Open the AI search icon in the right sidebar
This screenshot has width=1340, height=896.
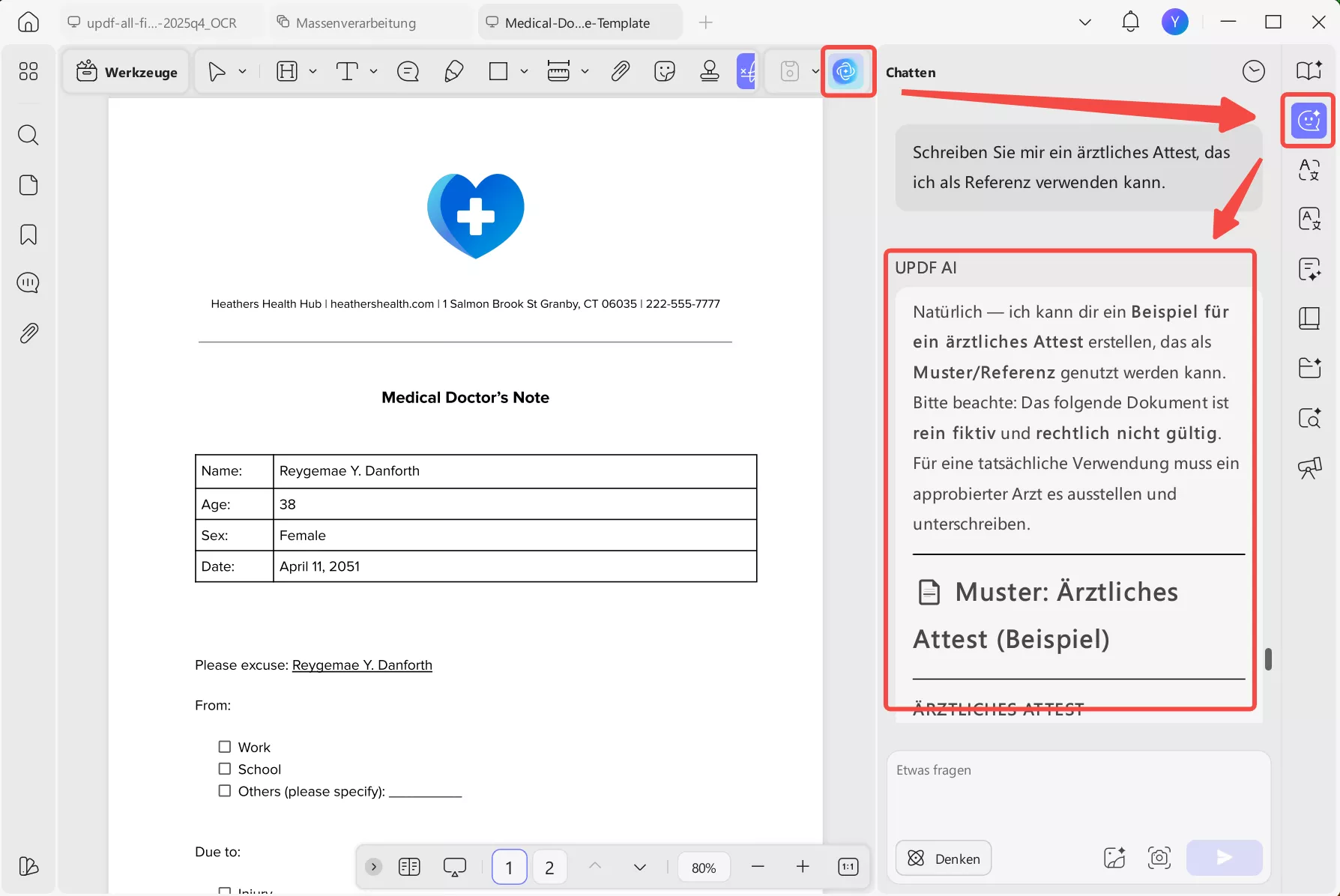(1309, 418)
